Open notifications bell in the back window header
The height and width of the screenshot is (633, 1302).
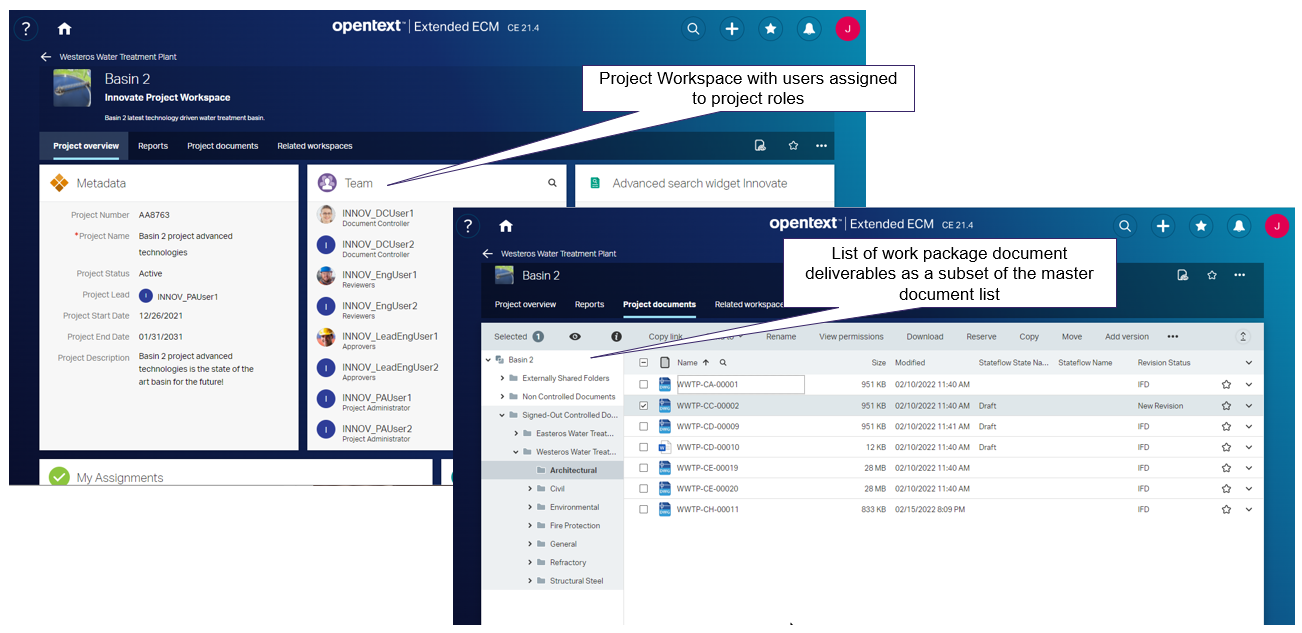[x=808, y=29]
